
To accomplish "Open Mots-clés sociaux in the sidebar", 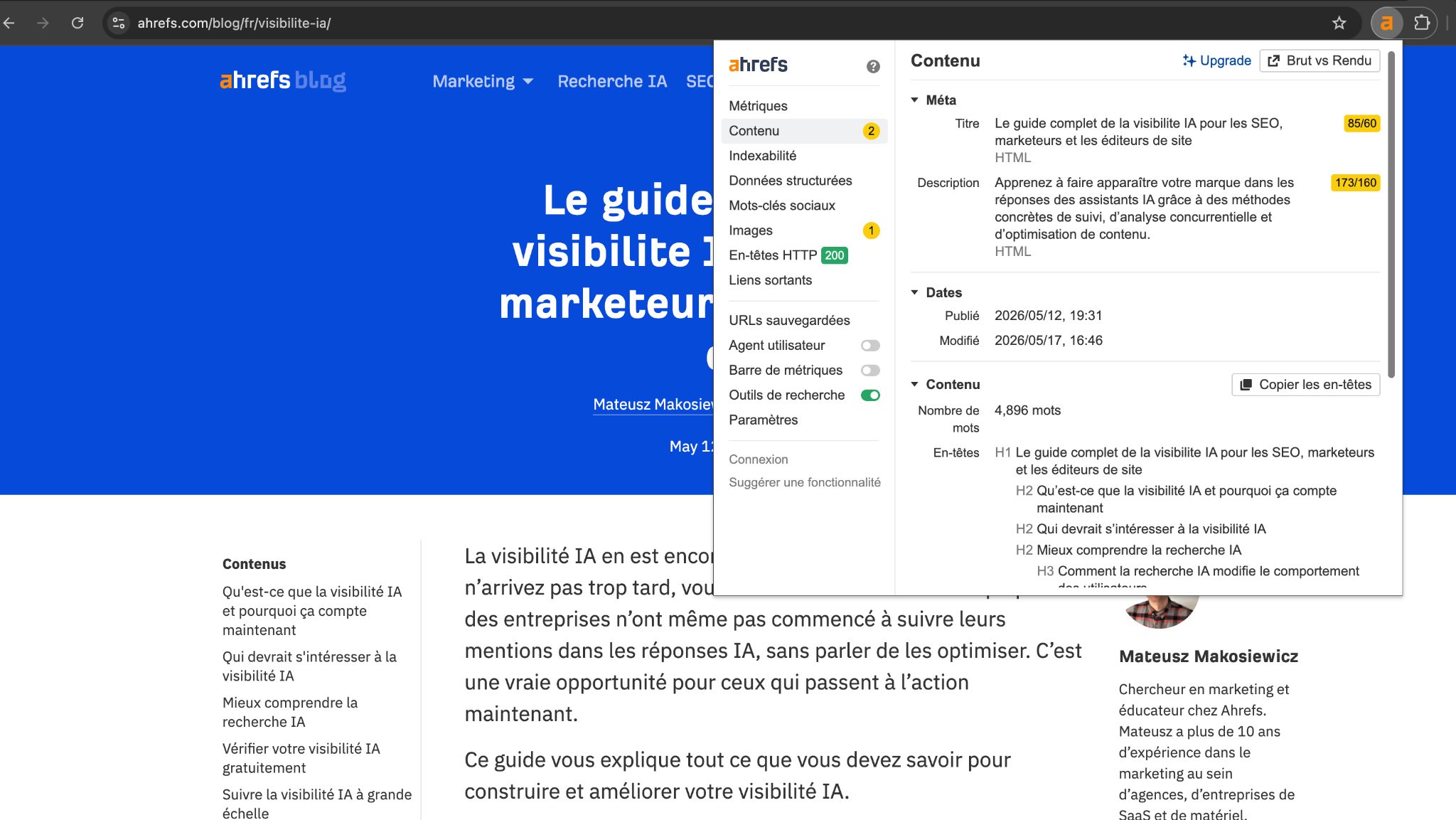I will 781,206.
